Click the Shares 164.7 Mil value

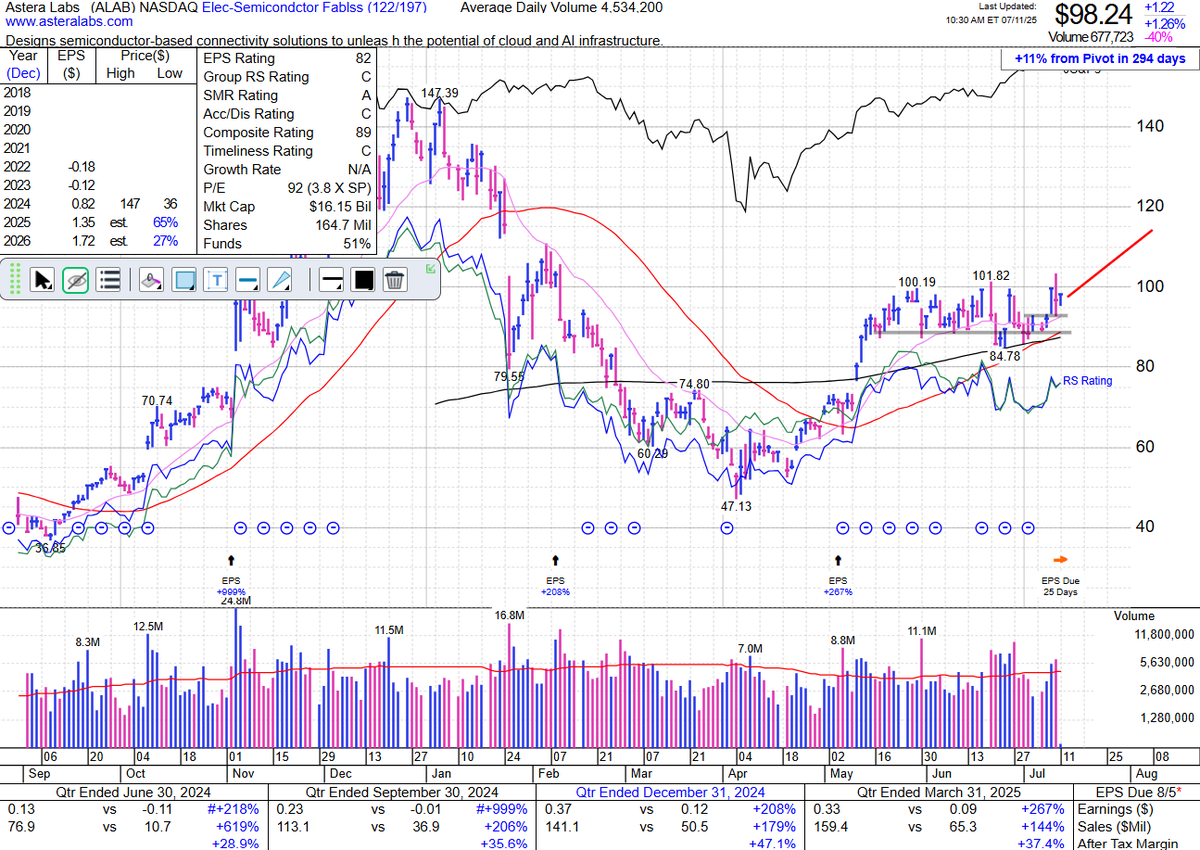[x=342, y=225]
